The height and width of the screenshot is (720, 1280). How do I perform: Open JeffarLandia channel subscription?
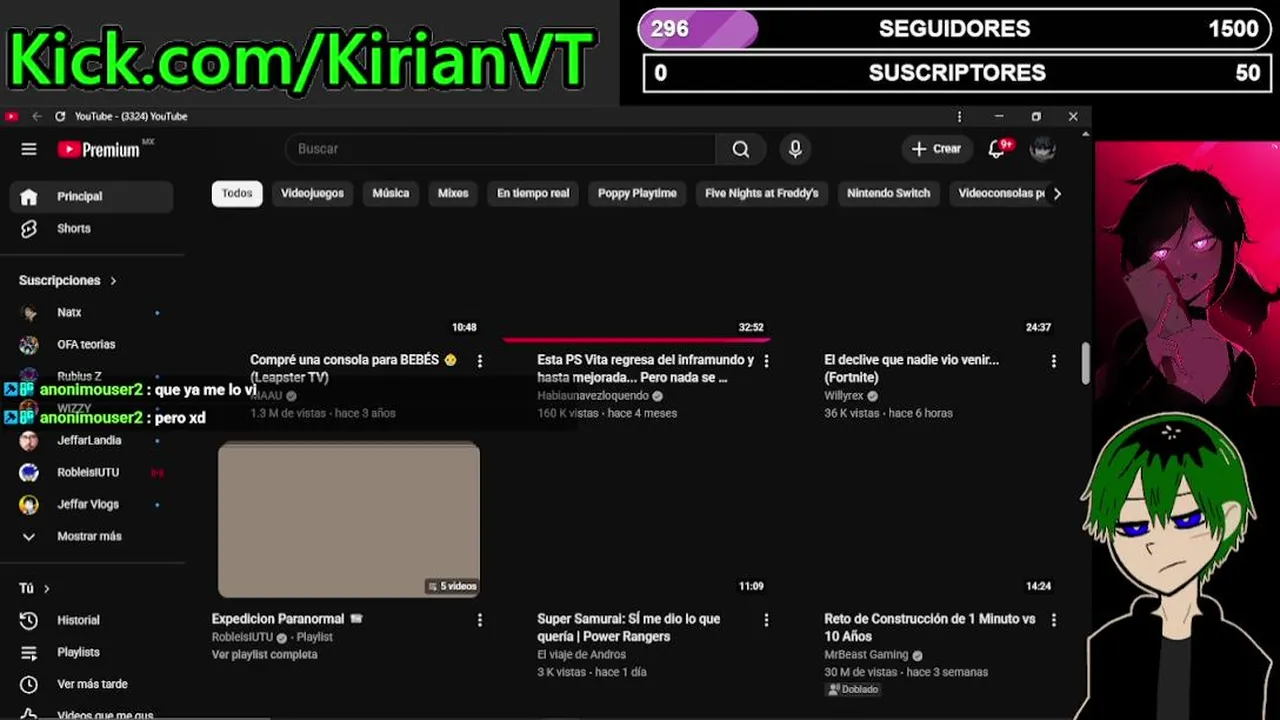pyautogui.click(x=91, y=441)
